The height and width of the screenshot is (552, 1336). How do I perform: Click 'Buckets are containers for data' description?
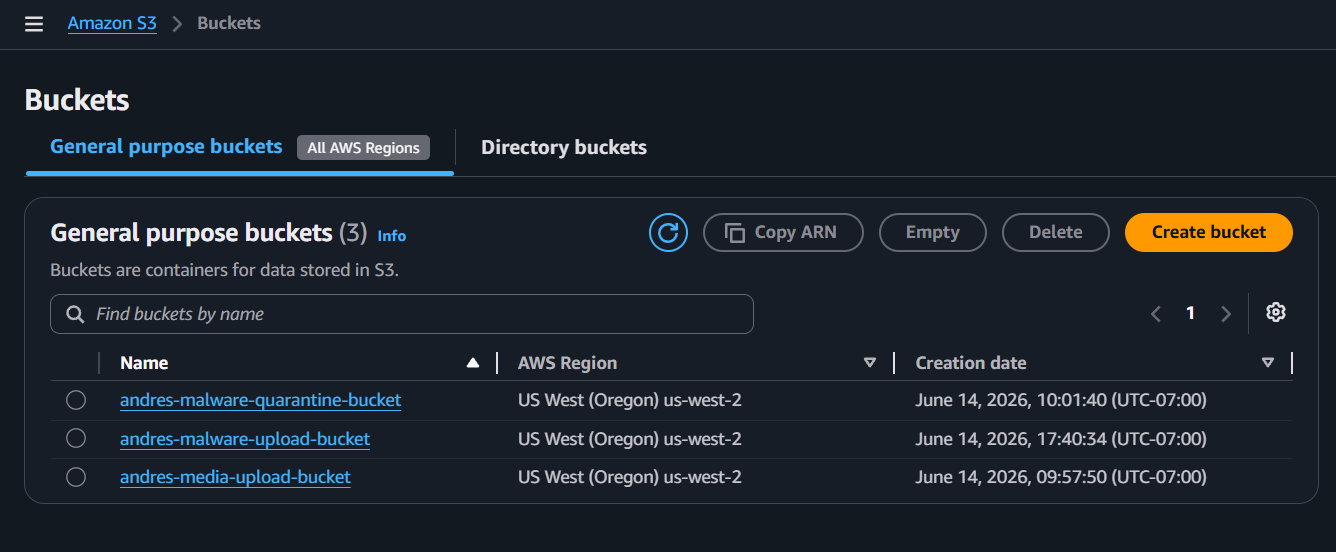[225, 270]
